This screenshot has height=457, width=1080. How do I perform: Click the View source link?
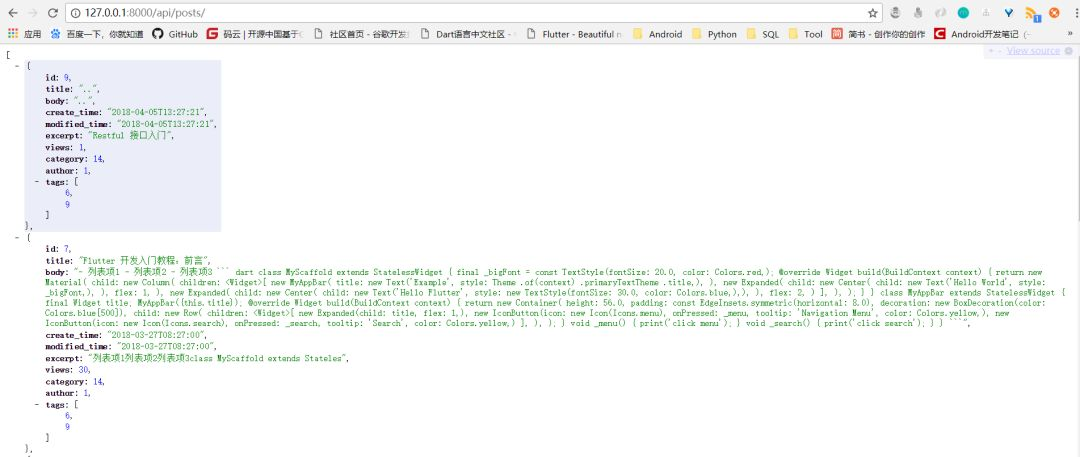pyautogui.click(x=1032, y=51)
